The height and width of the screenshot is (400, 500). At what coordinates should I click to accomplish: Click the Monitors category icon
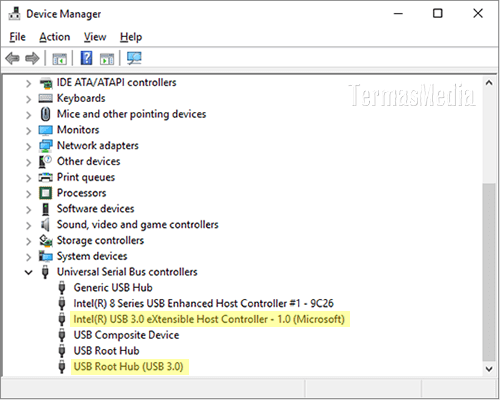[46, 130]
